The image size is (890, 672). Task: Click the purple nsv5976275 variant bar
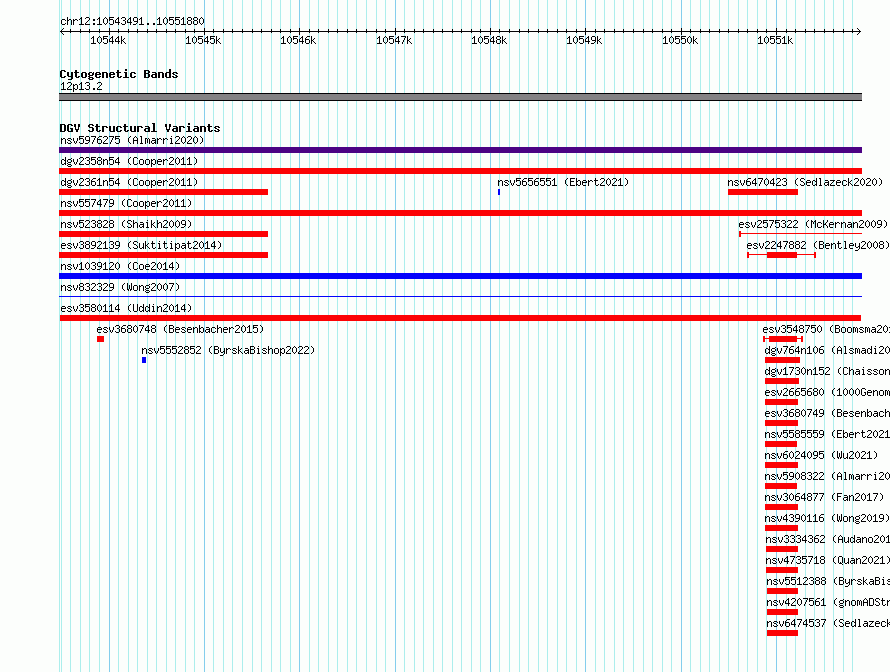pyautogui.click(x=460, y=150)
